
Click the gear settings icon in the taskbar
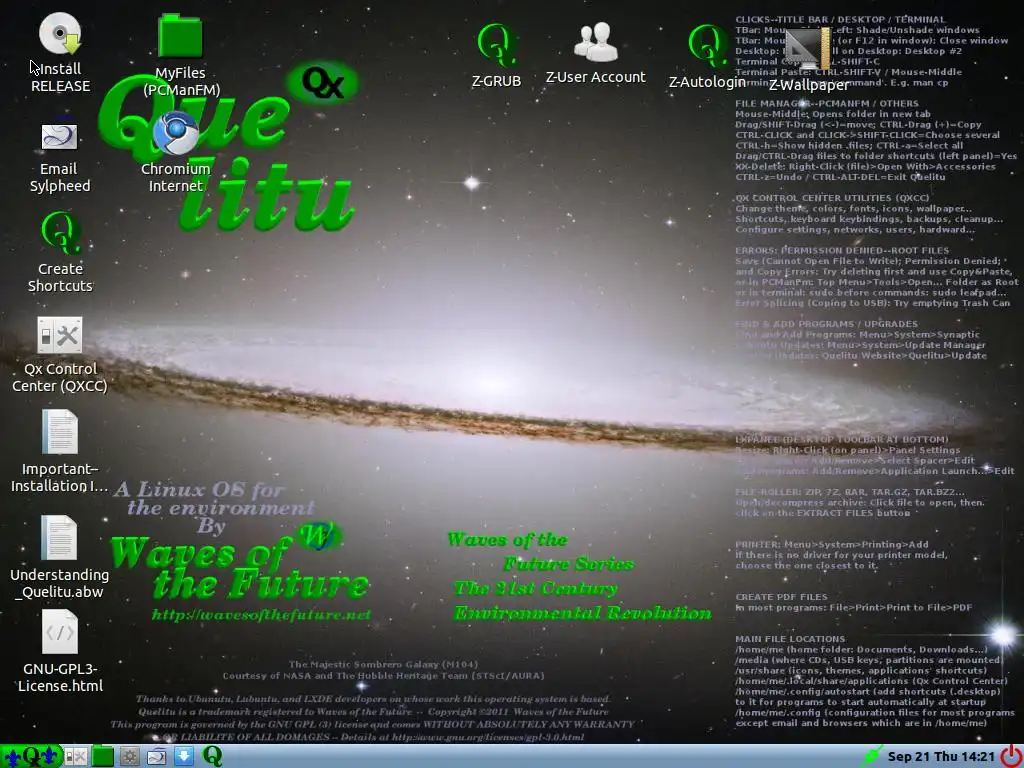pyautogui.click(x=129, y=756)
